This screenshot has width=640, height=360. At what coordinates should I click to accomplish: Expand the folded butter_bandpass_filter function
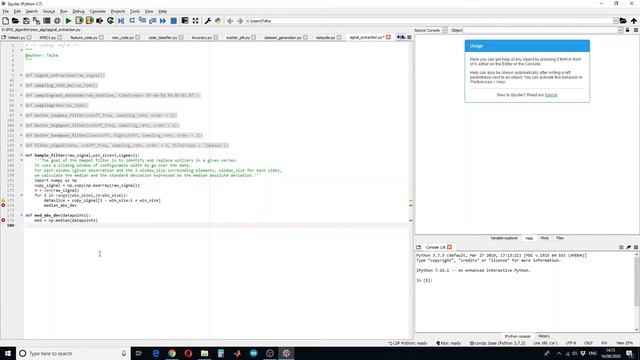click(x=22, y=135)
